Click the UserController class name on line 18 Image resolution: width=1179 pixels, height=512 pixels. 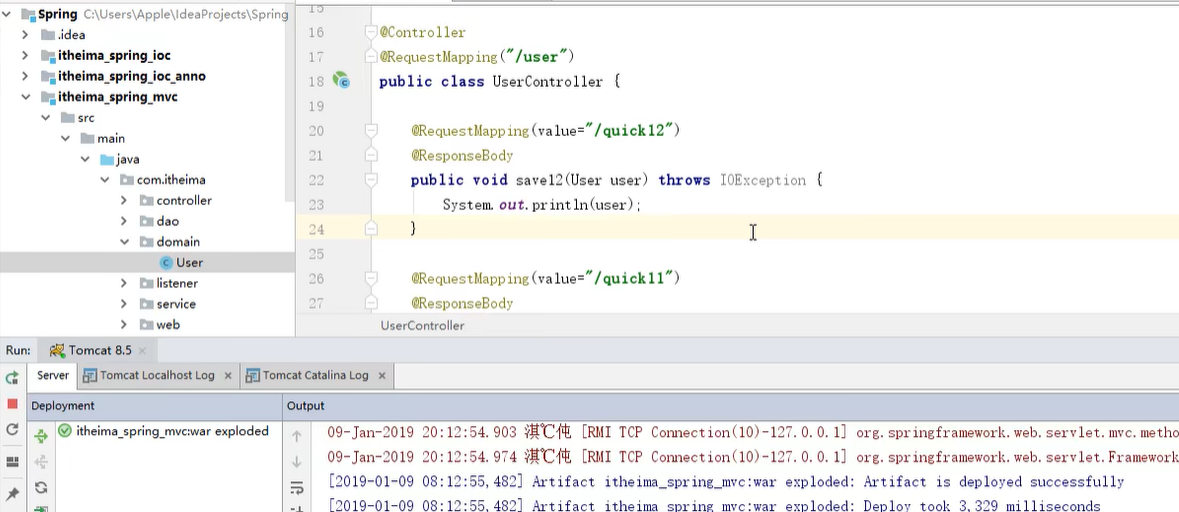(x=547, y=81)
